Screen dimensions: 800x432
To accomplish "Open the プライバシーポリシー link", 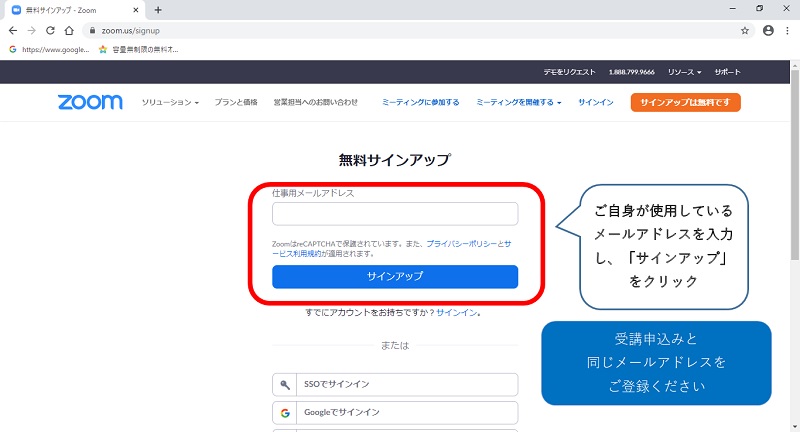I will pyautogui.click(x=461, y=244).
